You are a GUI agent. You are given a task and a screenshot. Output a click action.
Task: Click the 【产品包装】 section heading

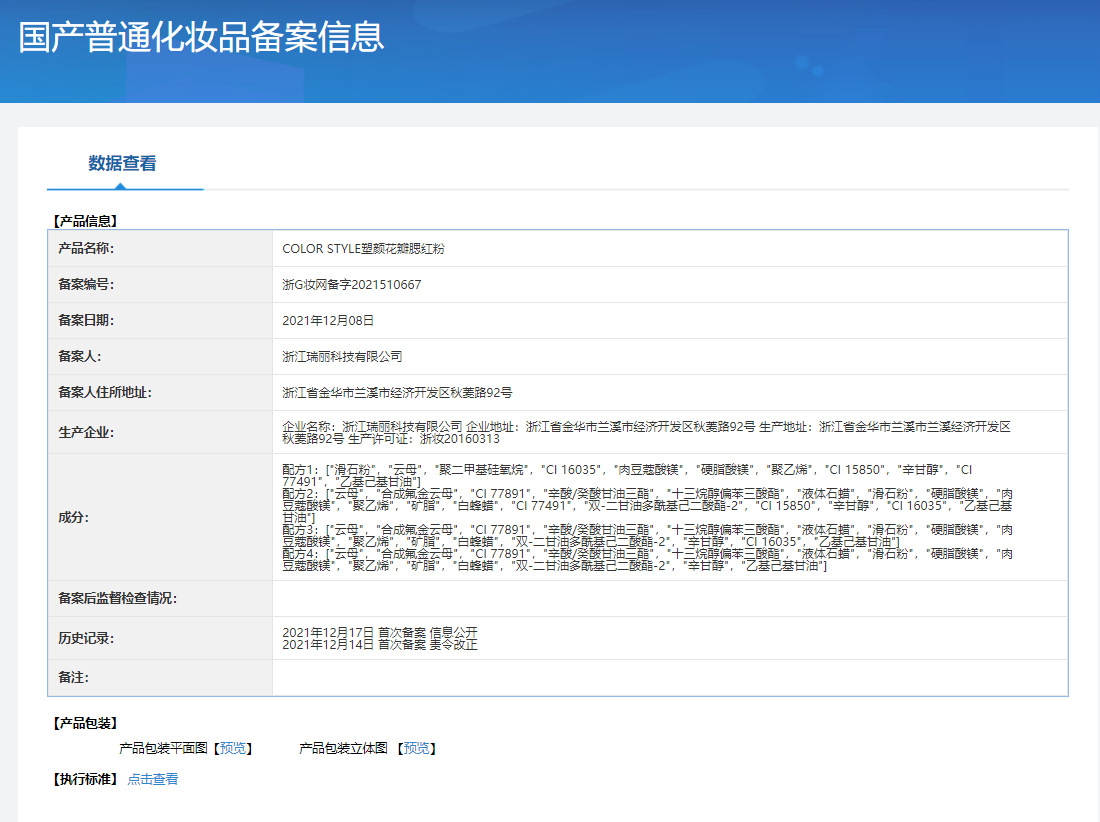coord(85,723)
